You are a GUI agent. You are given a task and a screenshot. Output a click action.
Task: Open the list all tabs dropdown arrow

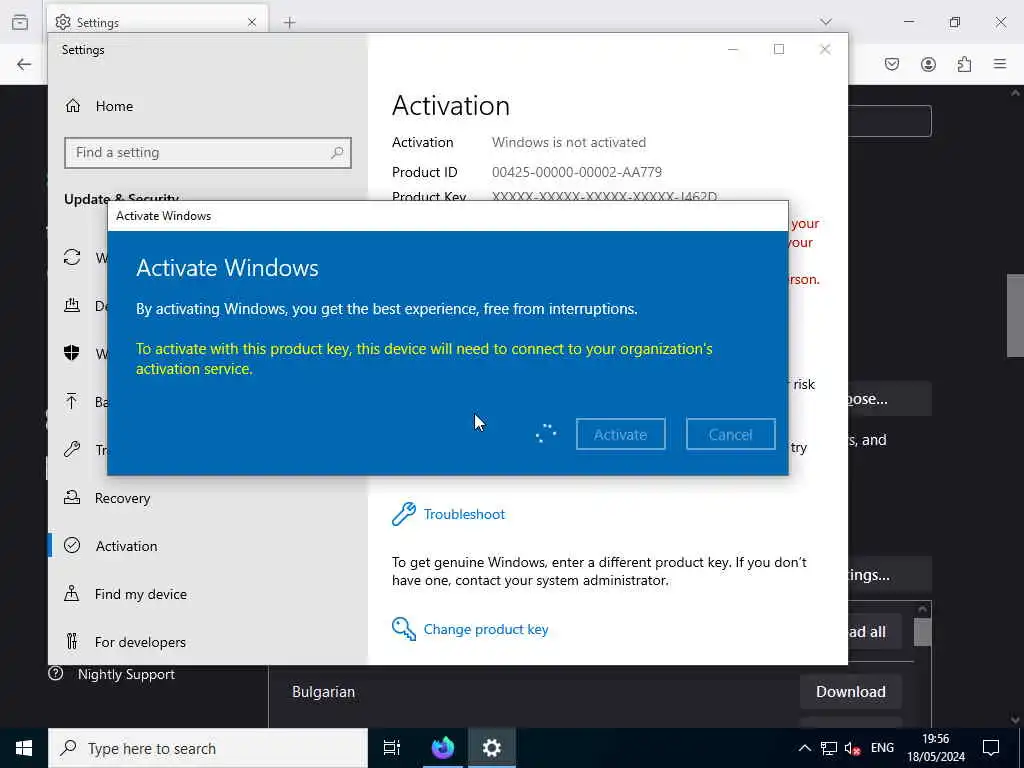pyautogui.click(x=826, y=22)
